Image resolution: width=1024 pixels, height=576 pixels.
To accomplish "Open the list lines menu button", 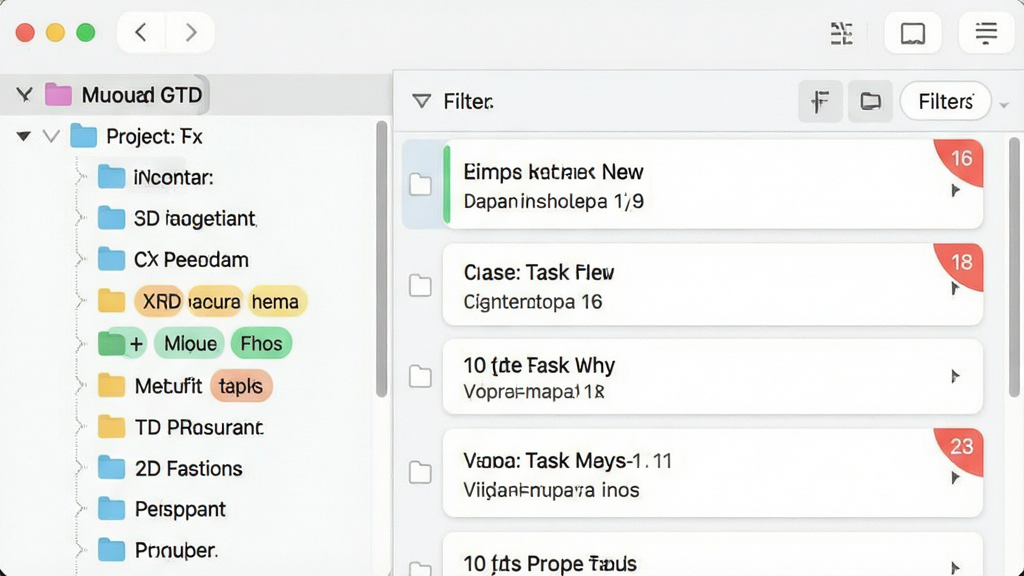I will tap(986, 33).
